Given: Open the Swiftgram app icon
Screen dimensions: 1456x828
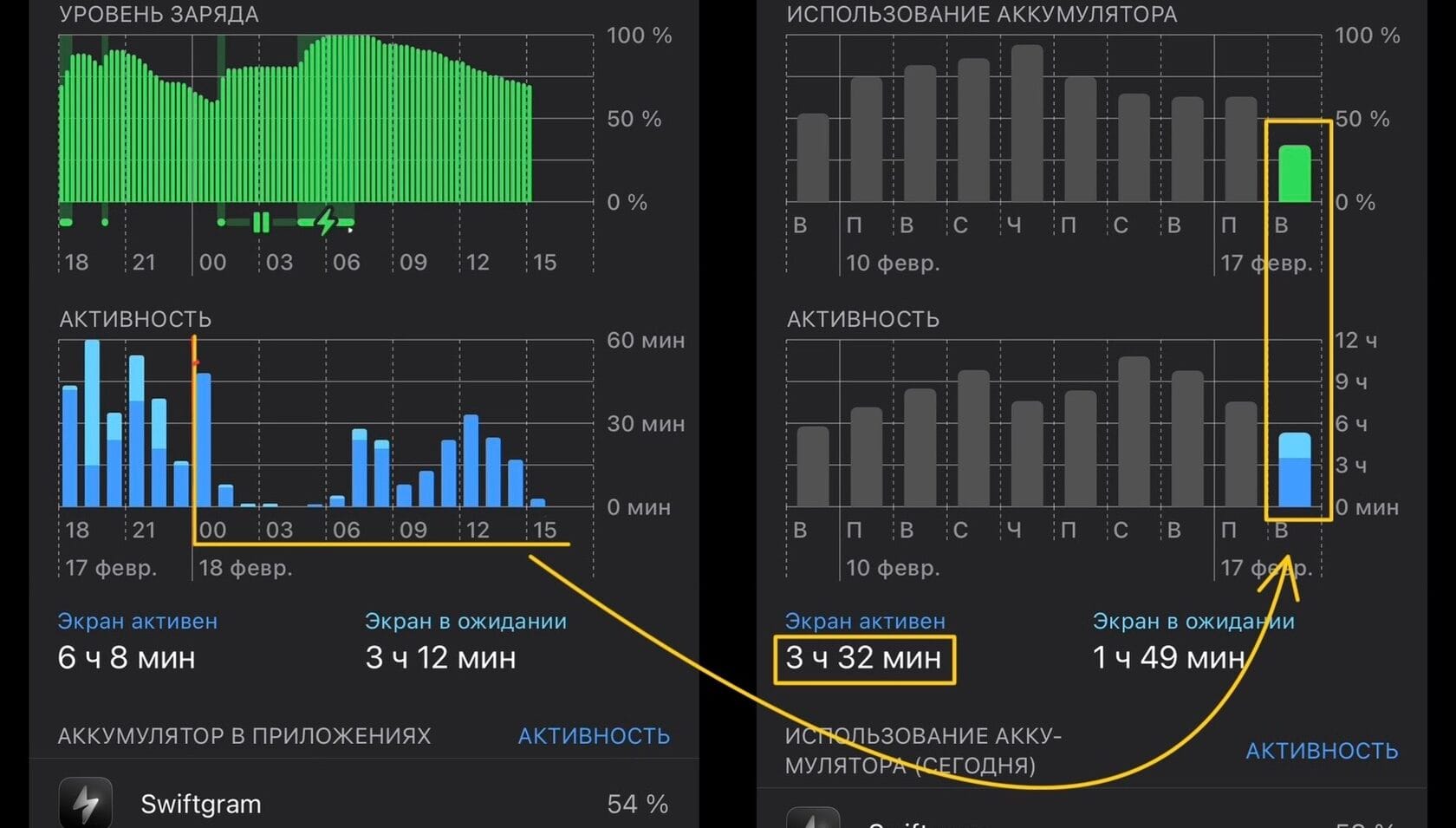Looking at the screenshot, I should click(x=85, y=803).
